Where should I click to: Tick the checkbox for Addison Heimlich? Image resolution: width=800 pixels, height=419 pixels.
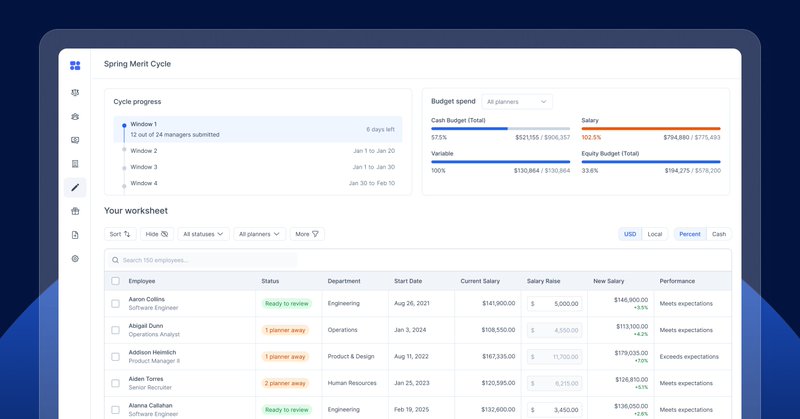[x=115, y=357]
